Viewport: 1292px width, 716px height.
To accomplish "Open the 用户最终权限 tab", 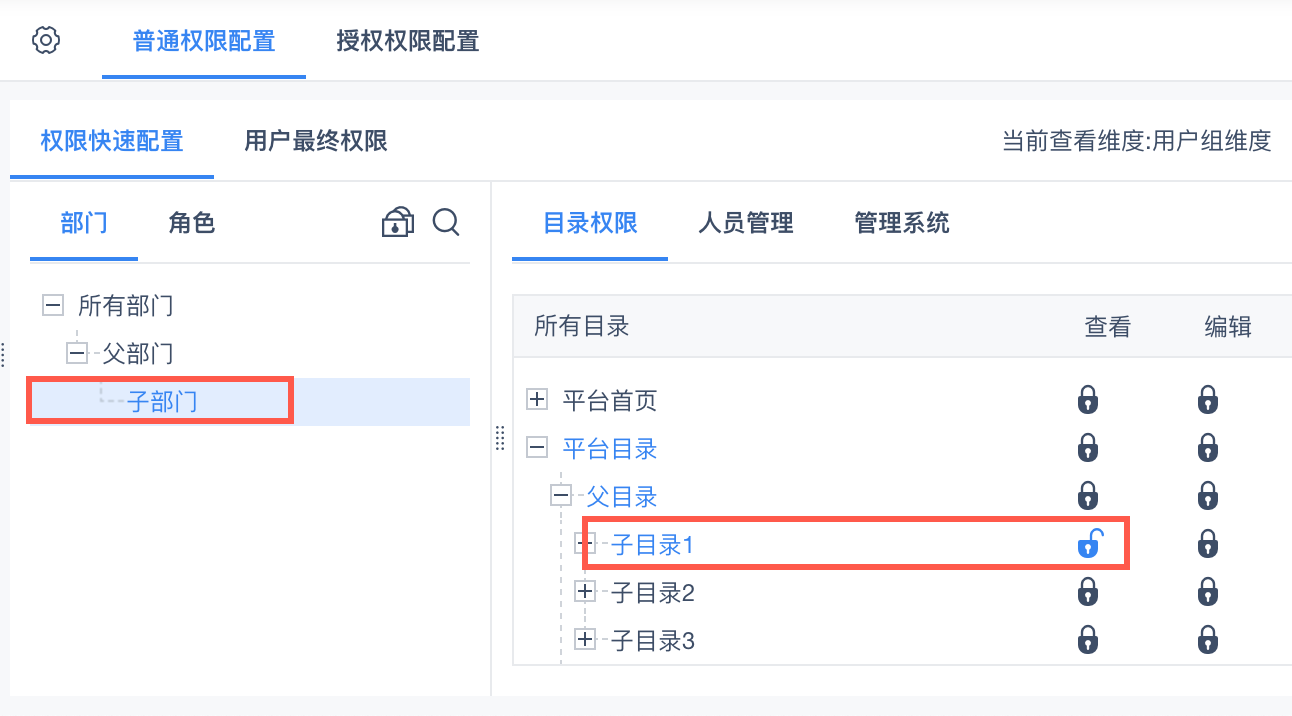I will pos(316,141).
